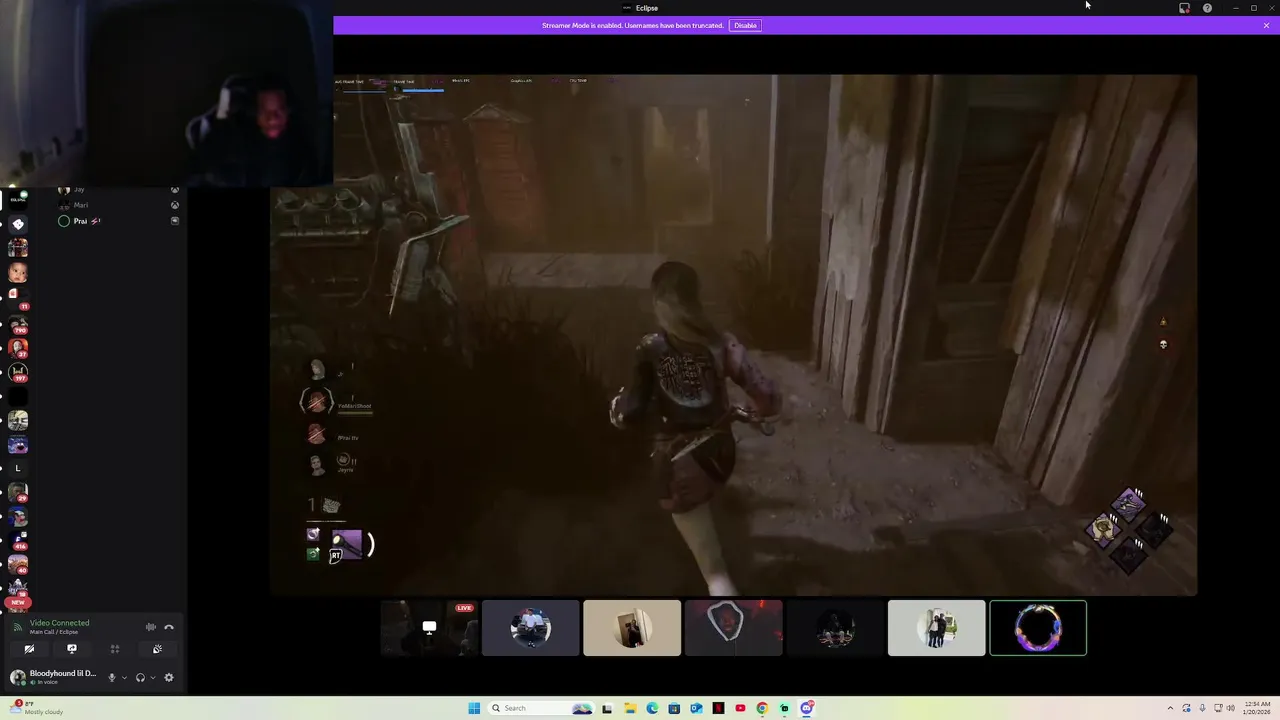The width and height of the screenshot is (1280, 720).
Task: Open File Explorer from the taskbar
Action: (630, 708)
